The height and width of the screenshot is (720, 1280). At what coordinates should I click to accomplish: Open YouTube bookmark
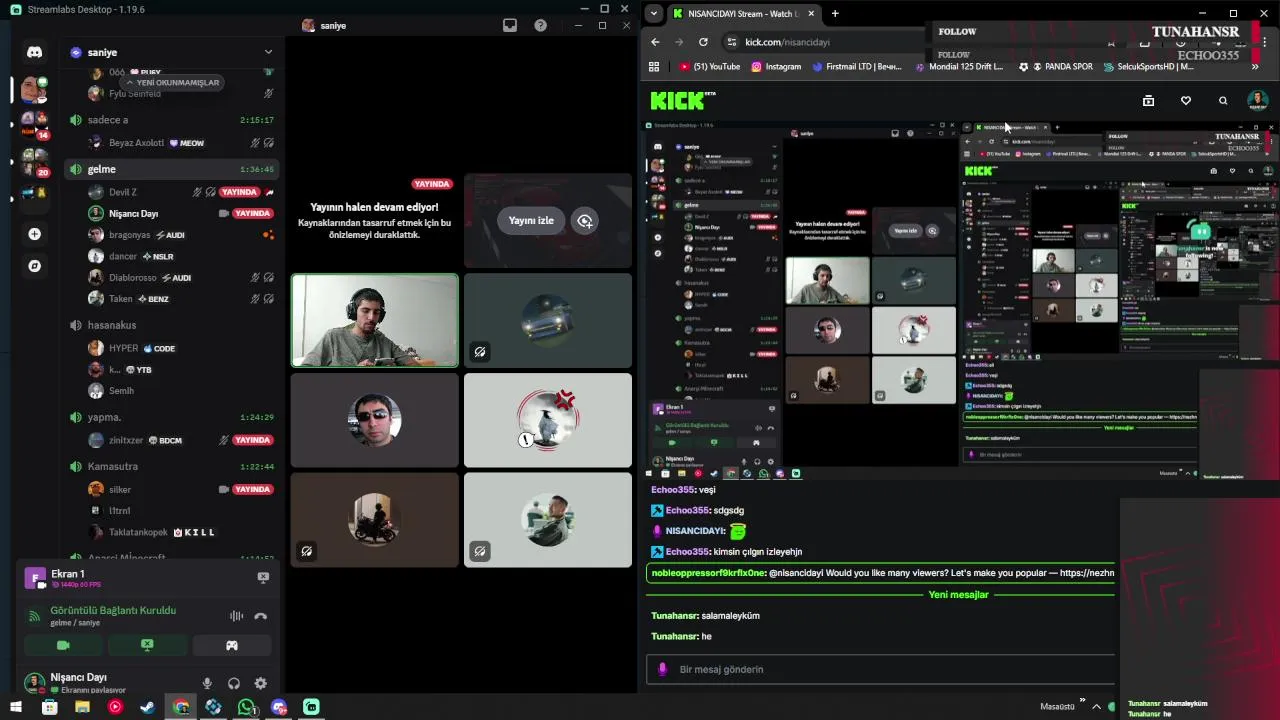tap(710, 67)
